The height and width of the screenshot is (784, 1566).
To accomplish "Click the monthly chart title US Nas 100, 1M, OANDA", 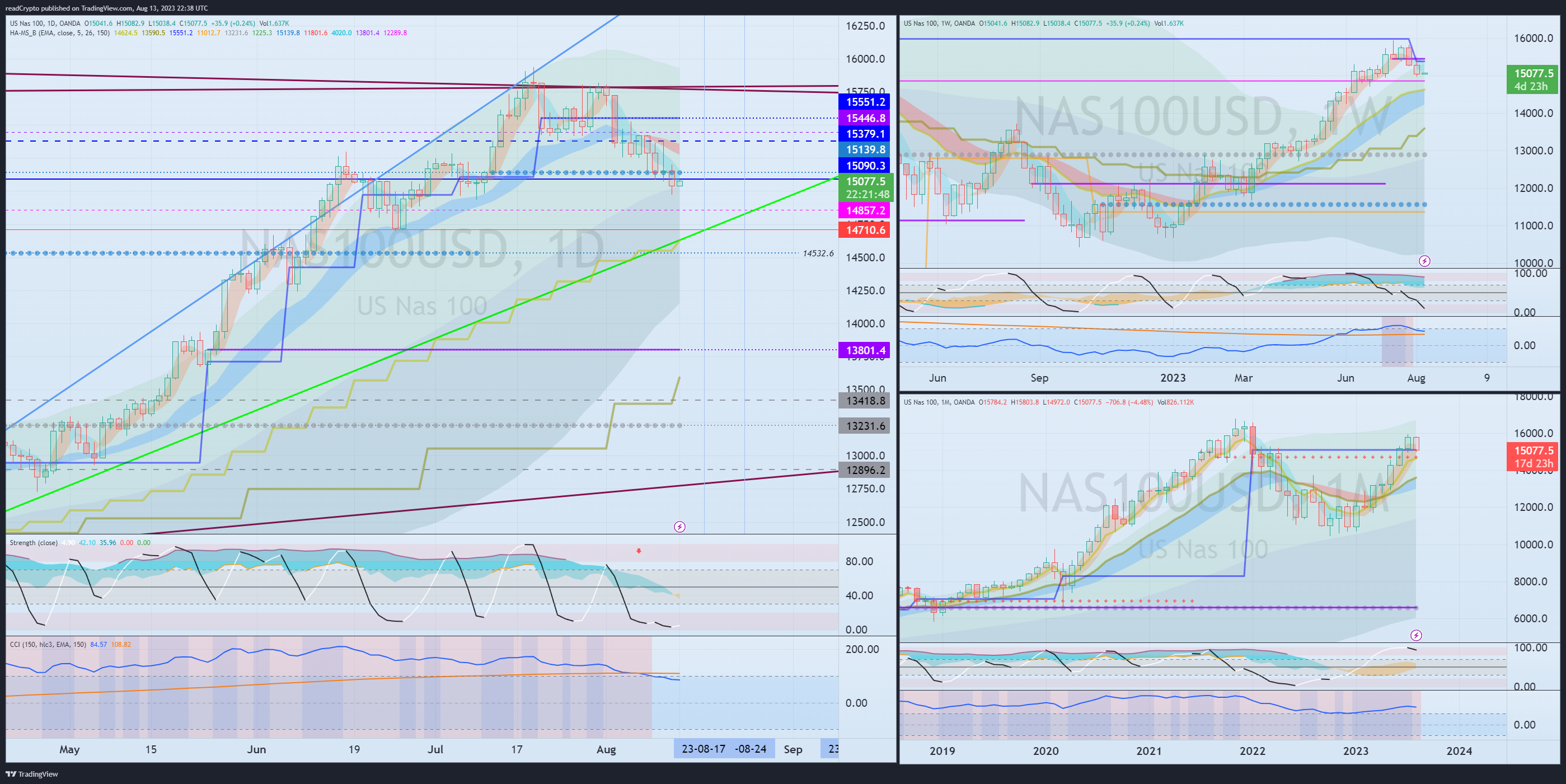I will tap(939, 402).
